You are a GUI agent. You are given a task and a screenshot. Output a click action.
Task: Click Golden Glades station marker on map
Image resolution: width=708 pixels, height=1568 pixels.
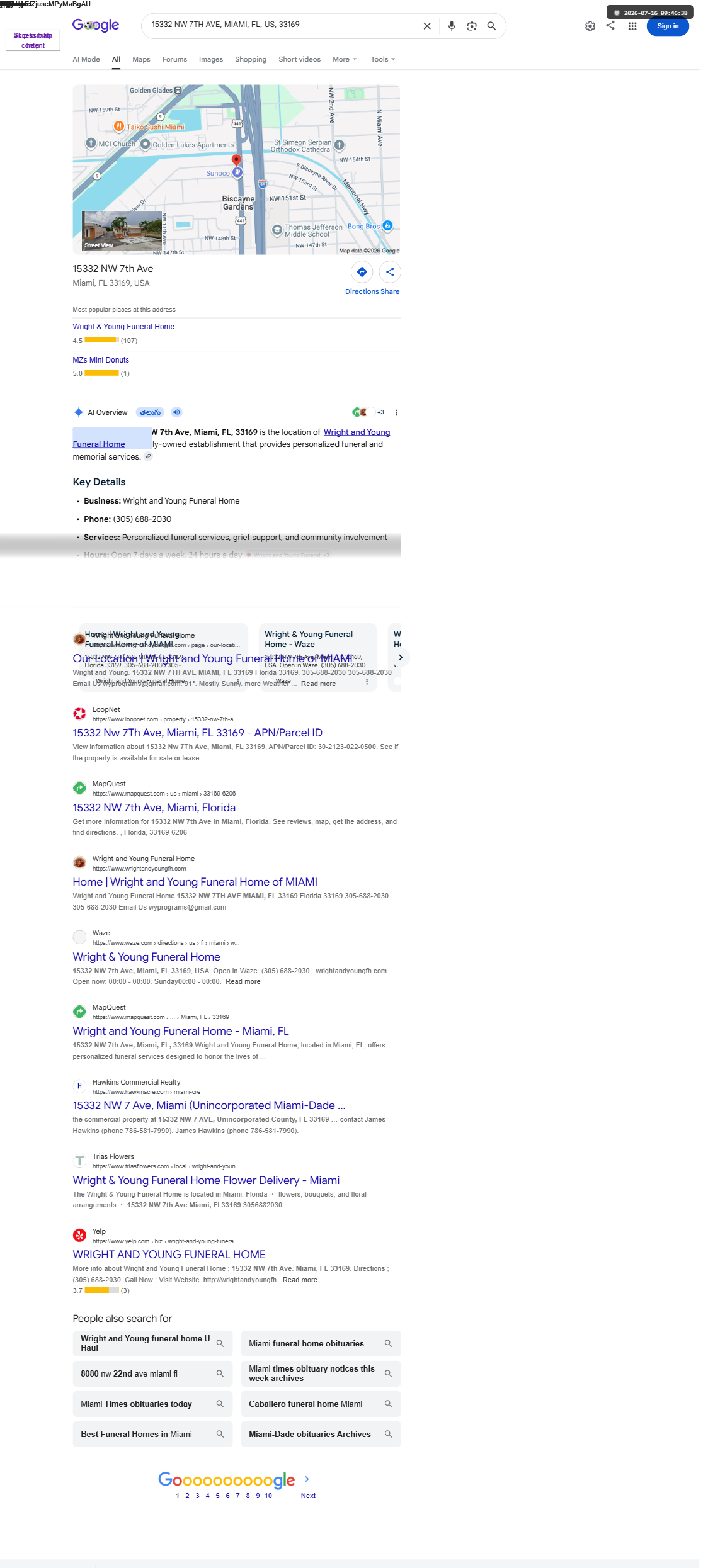pyautogui.click(x=178, y=91)
